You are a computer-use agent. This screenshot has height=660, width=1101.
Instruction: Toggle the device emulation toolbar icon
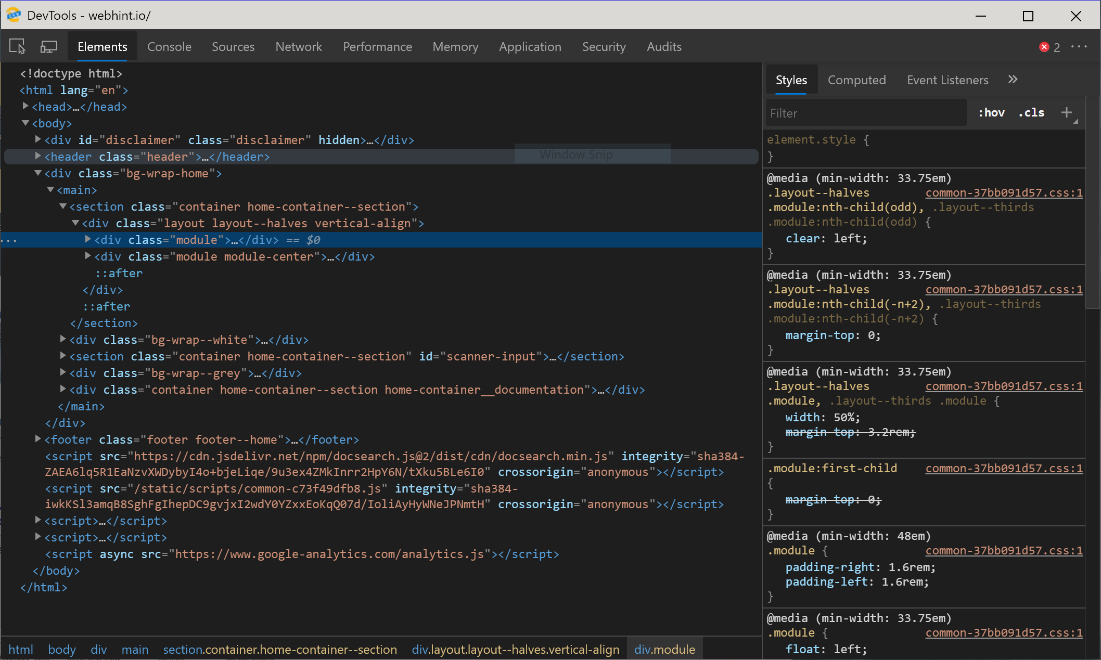tap(48, 47)
